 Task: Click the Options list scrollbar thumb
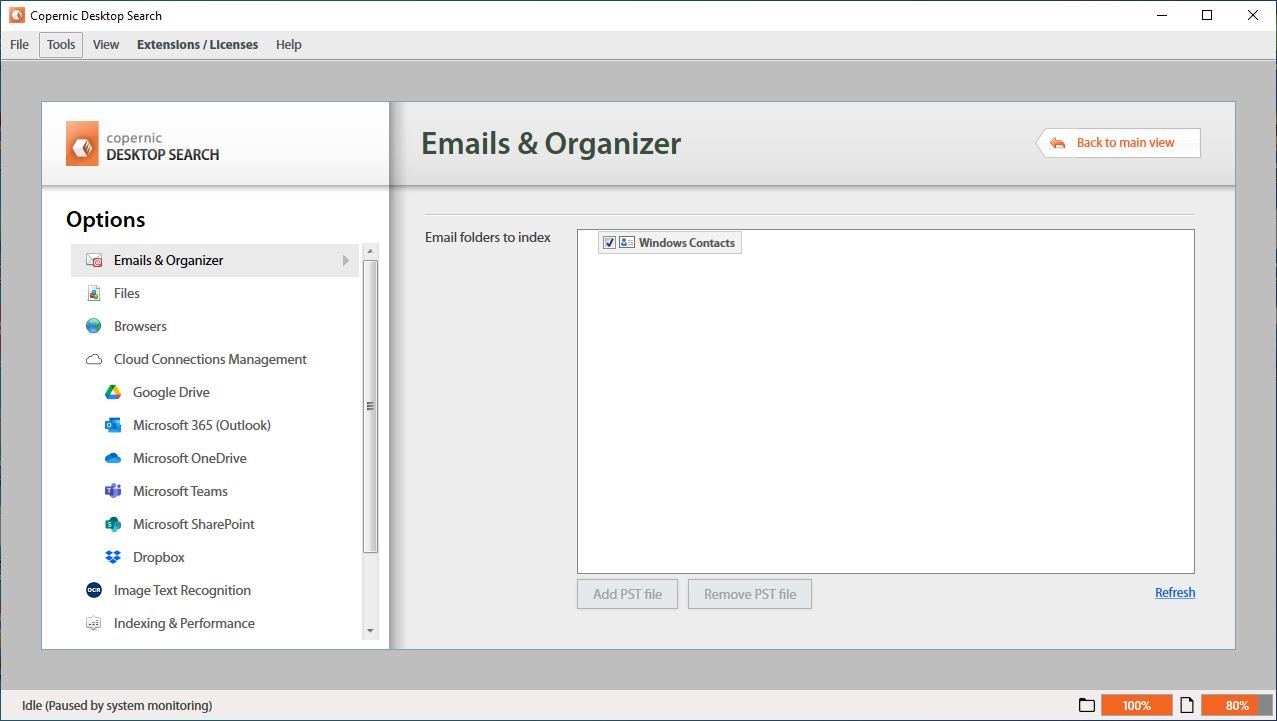[371, 406]
